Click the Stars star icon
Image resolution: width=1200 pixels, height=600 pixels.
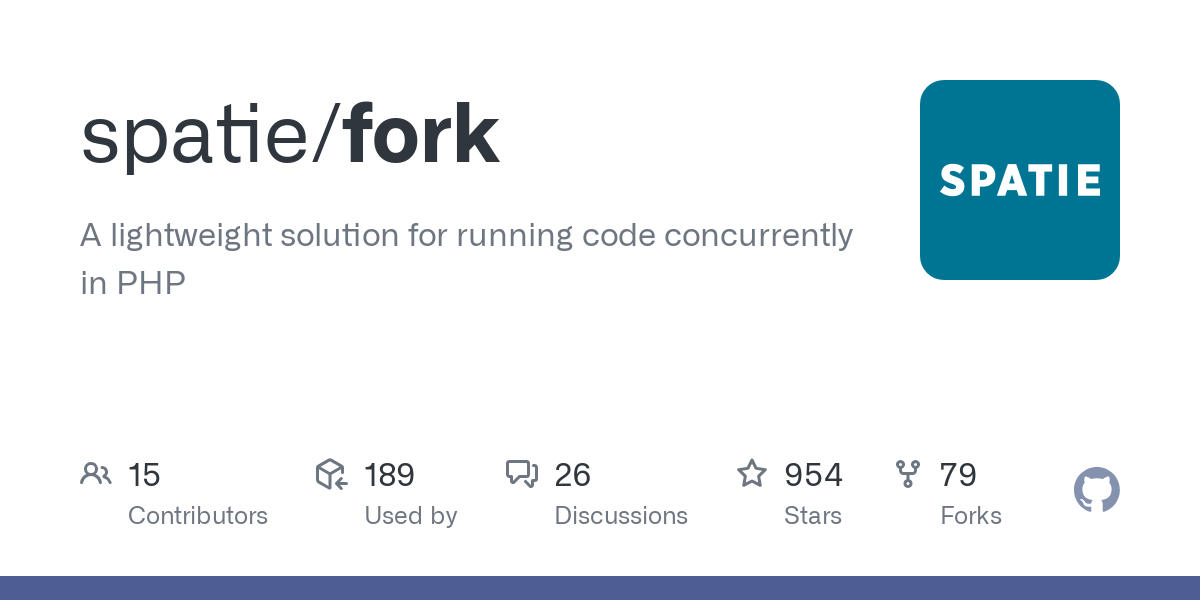(x=752, y=473)
